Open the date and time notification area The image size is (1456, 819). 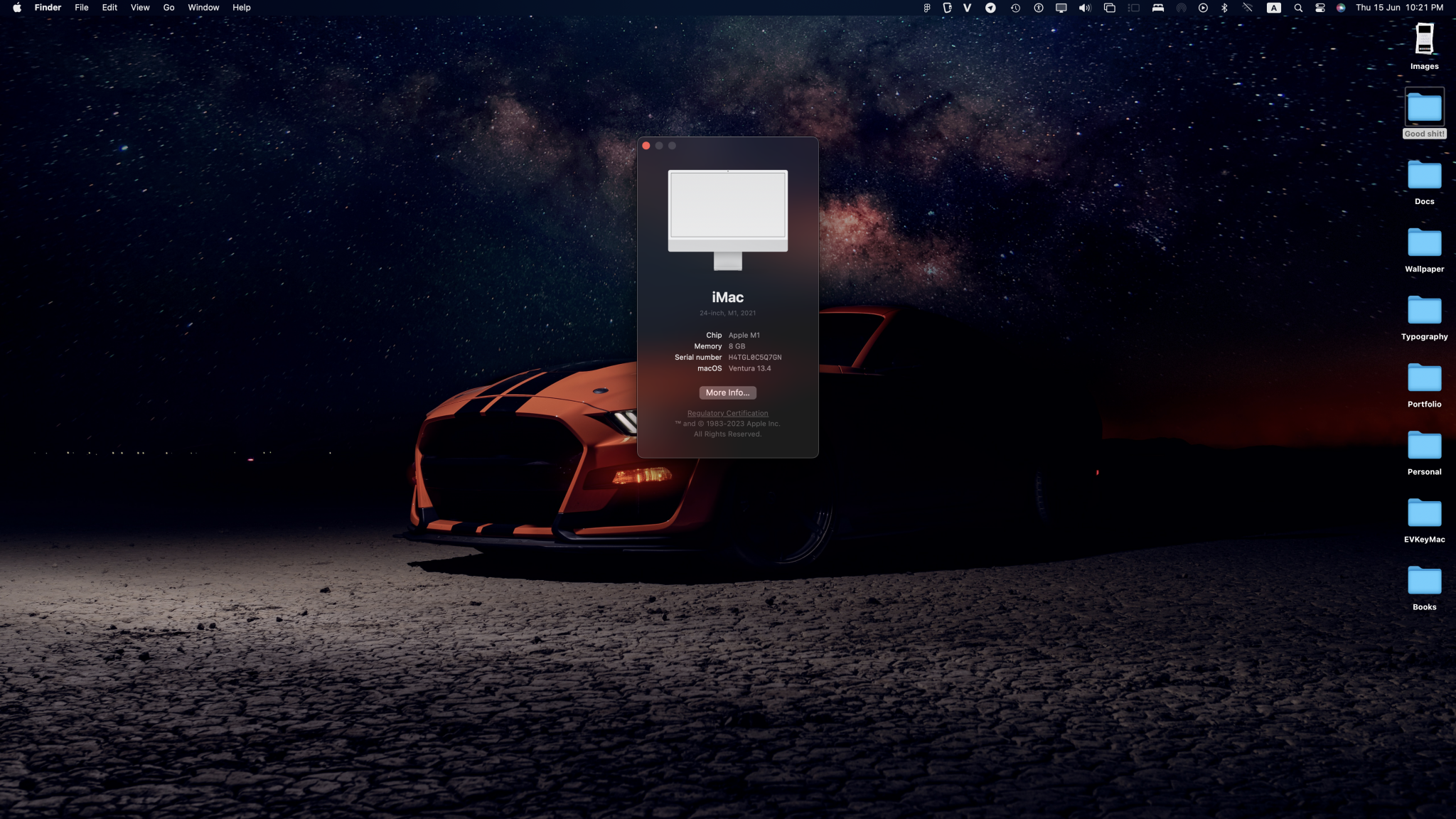click(x=1398, y=8)
